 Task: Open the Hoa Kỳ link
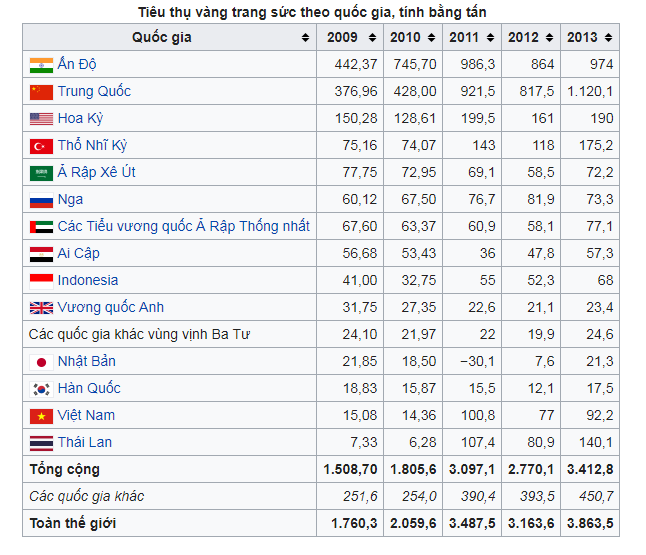[80, 118]
